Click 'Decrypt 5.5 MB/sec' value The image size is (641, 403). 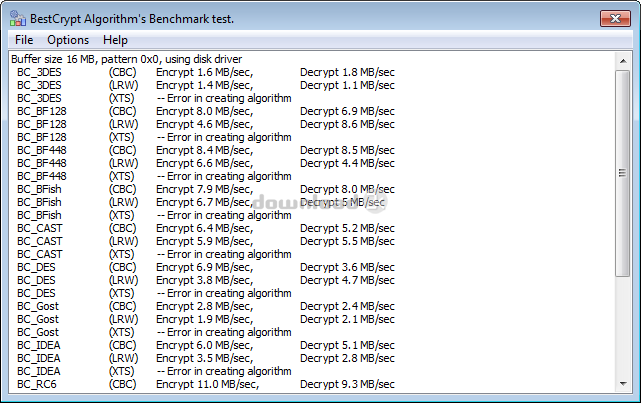coord(347,242)
